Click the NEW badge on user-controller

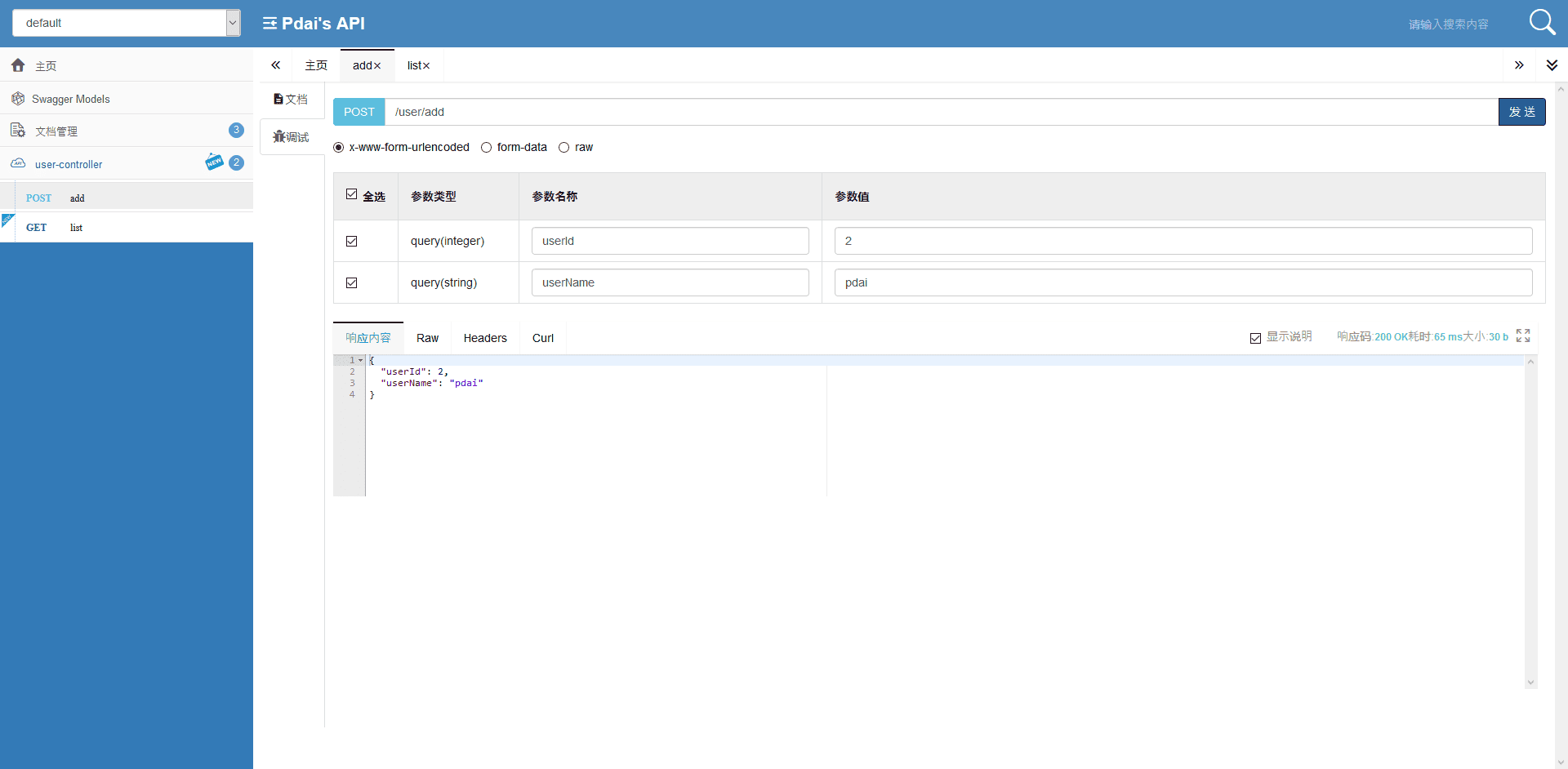[x=214, y=162]
